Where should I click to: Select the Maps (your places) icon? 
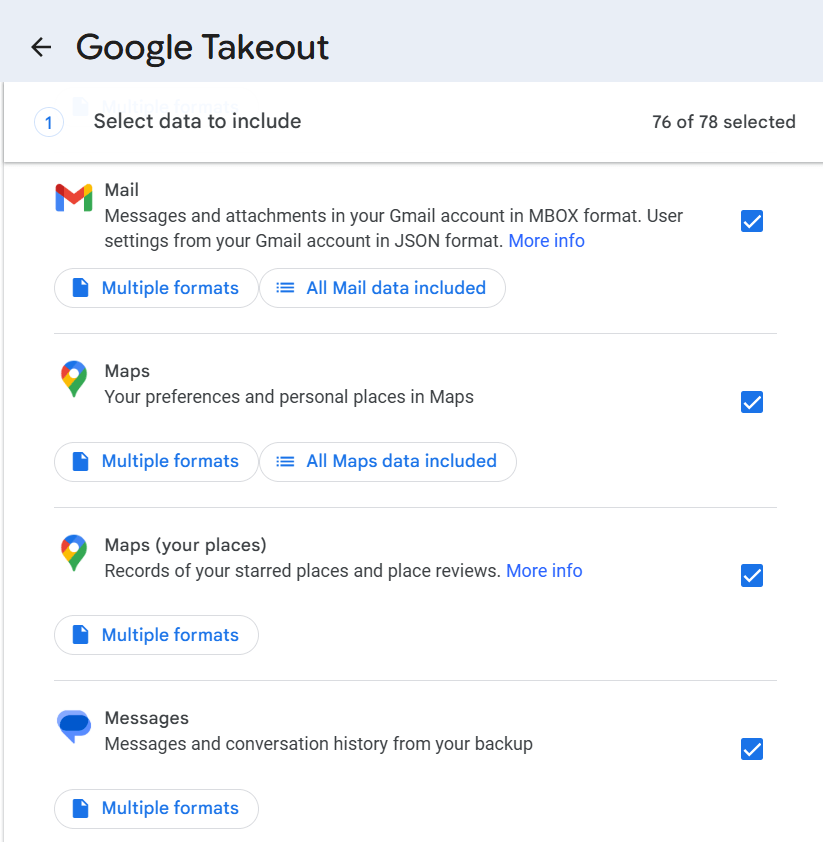[x=73, y=554]
